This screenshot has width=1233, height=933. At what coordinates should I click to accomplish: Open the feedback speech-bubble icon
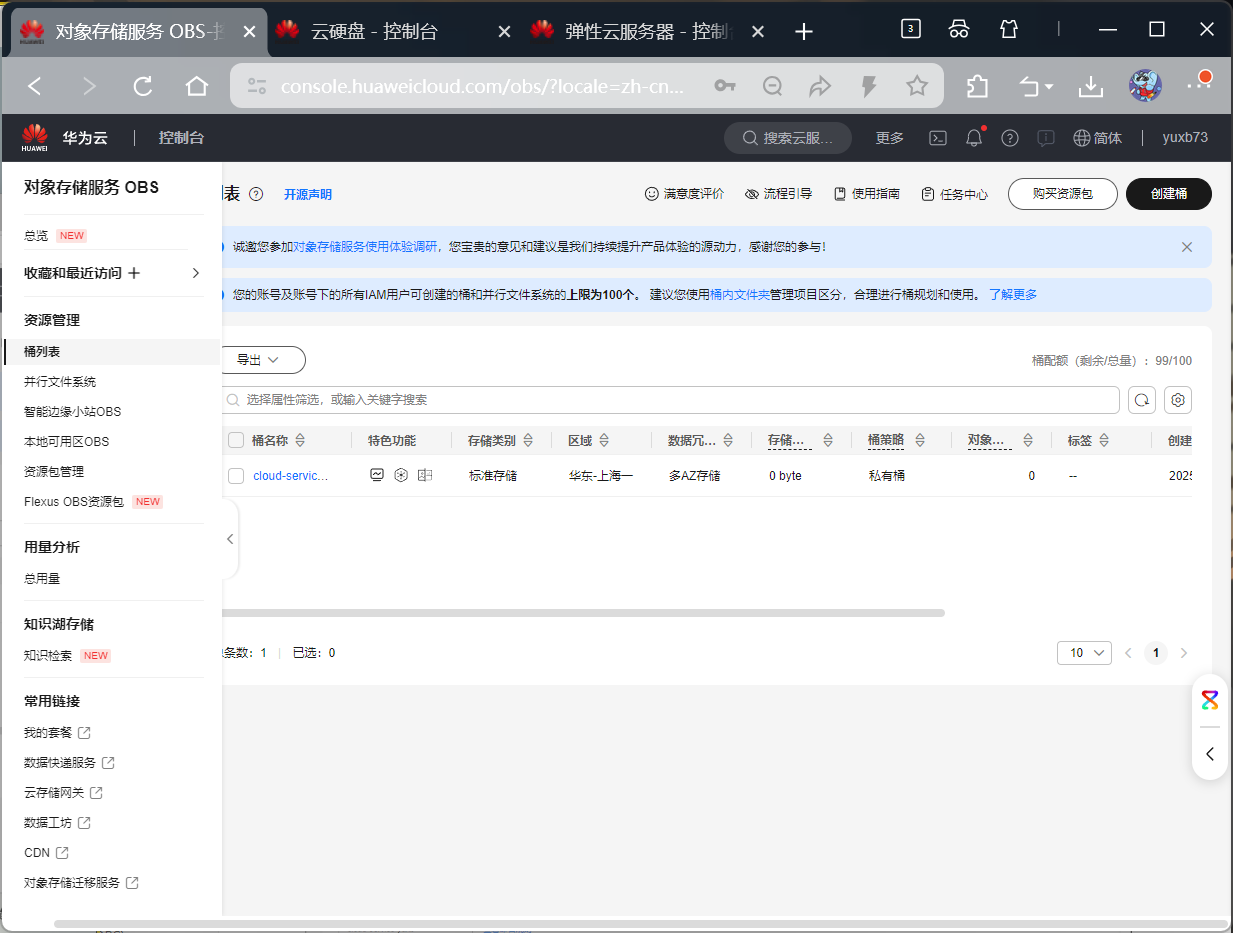1046,138
